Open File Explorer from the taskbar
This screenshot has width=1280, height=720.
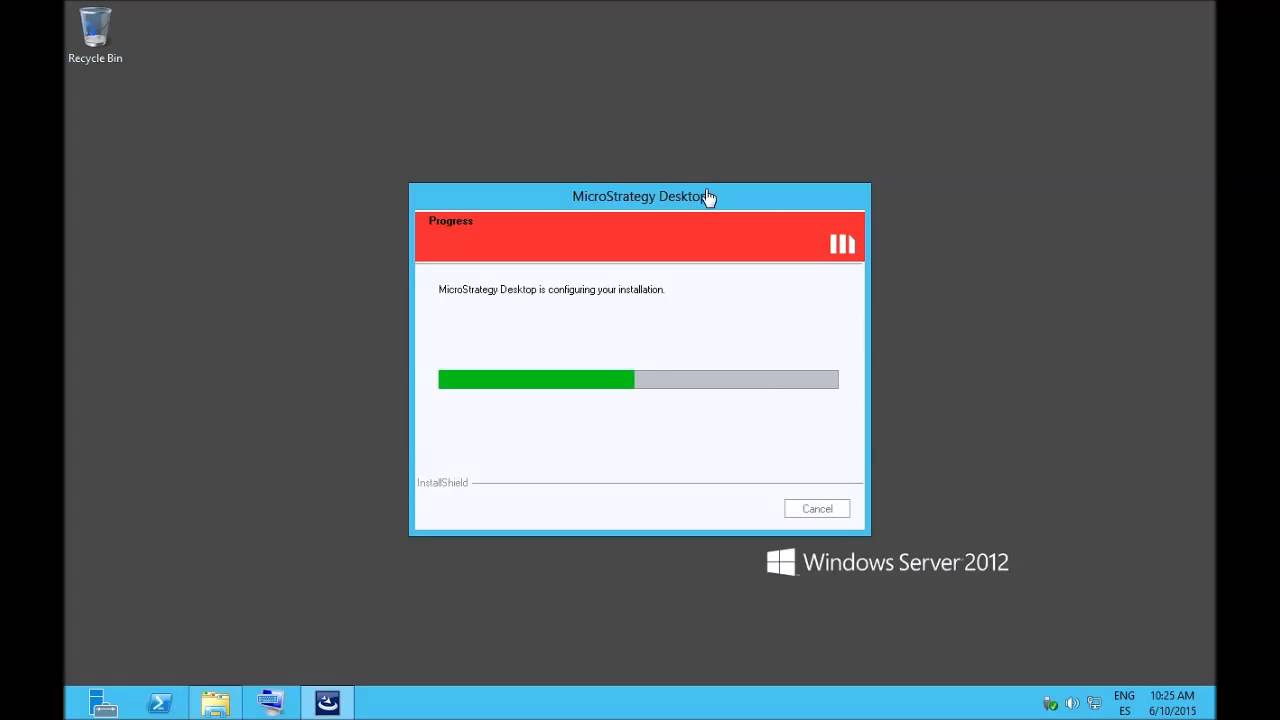tap(215, 703)
